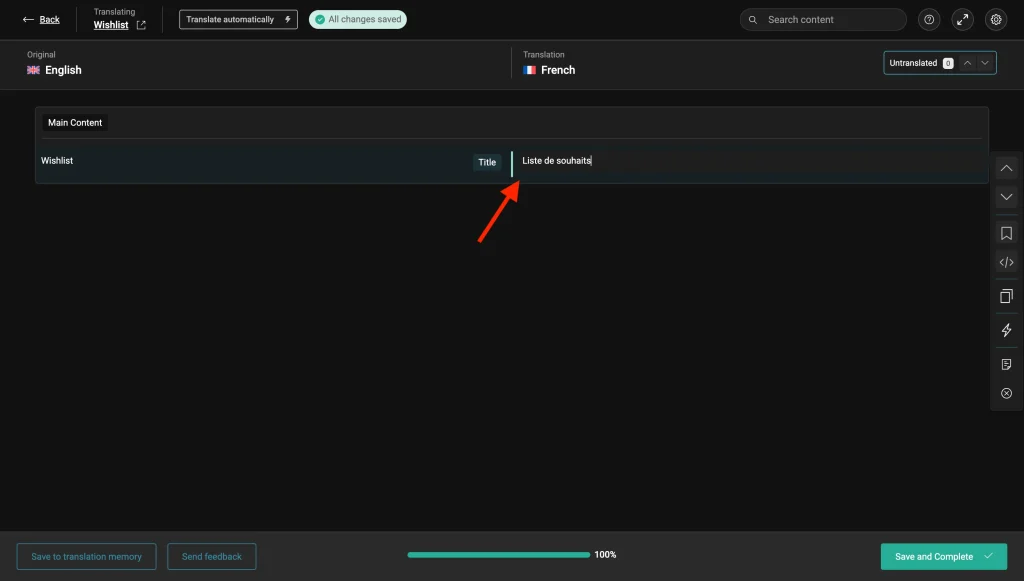Click the search content field
The height and width of the screenshot is (581, 1024).
(822, 19)
